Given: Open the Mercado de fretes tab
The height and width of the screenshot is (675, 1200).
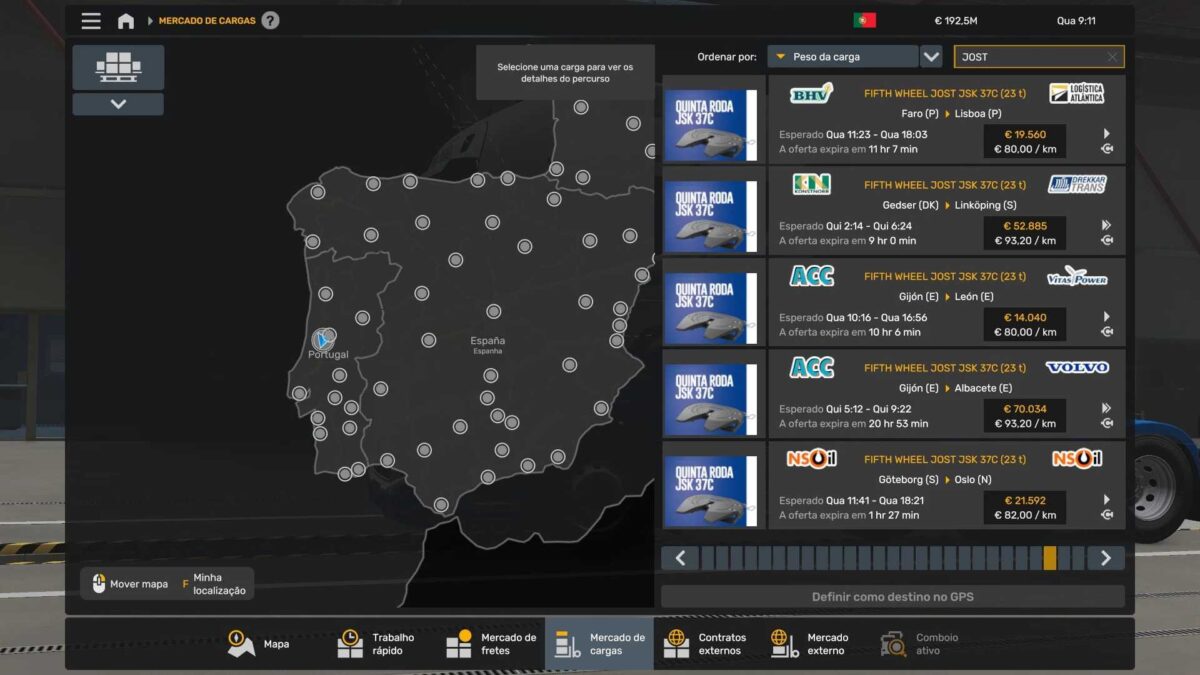Looking at the screenshot, I should tap(491, 644).
